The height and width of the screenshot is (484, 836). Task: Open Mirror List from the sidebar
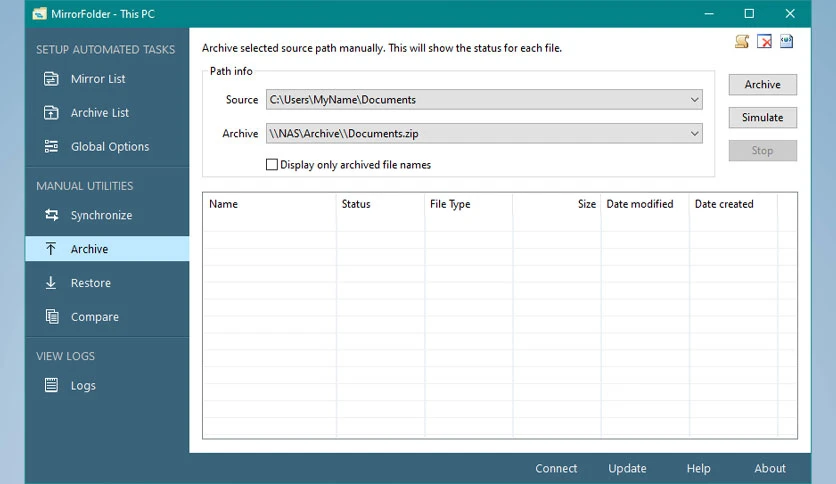[x=107, y=79]
